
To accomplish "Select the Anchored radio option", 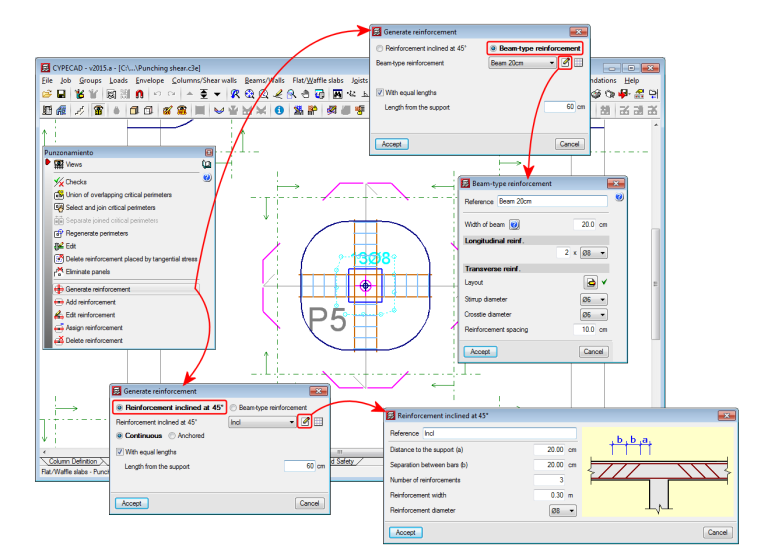I will click(172, 436).
